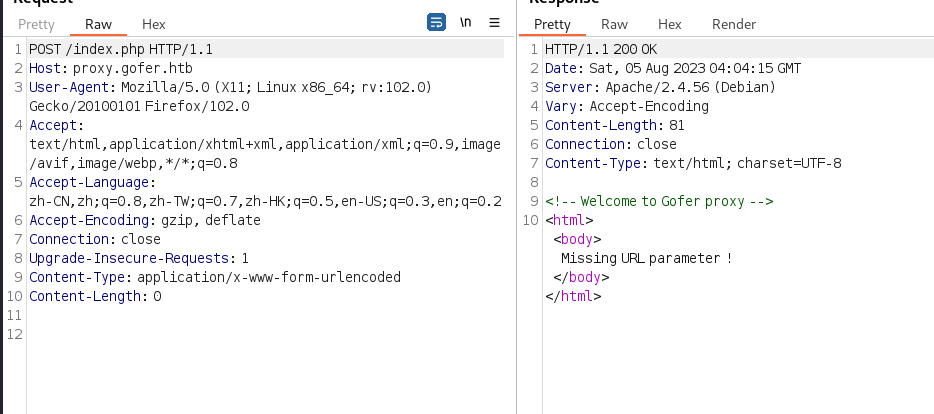The image size is (934, 414).
Task: Click the 'Upgrade-Insecure-Requests: 1' header
Action: (x=139, y=259)
